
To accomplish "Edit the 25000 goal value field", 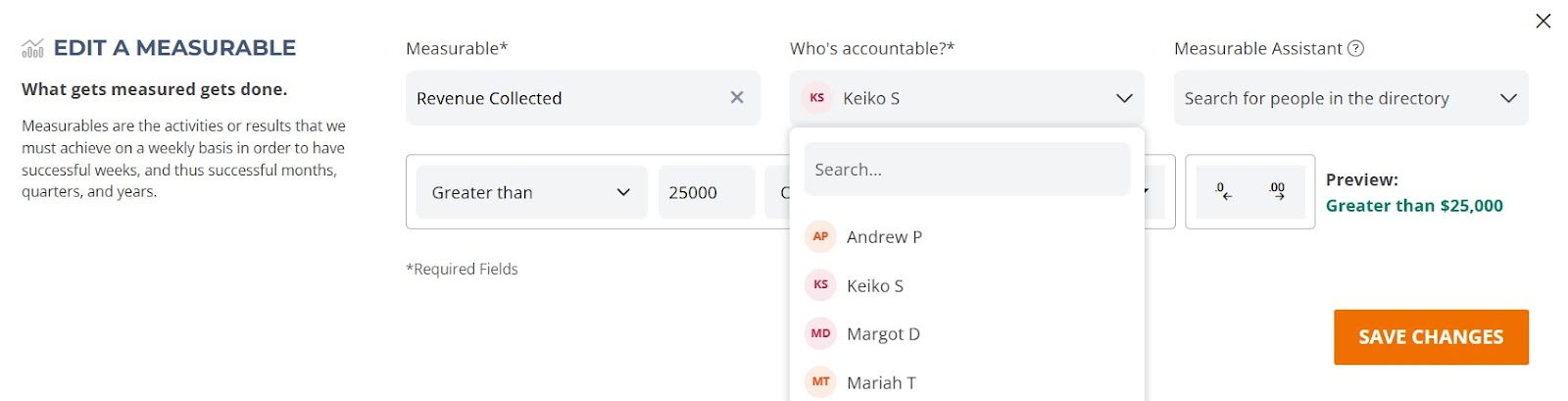I will pos(706,192).
